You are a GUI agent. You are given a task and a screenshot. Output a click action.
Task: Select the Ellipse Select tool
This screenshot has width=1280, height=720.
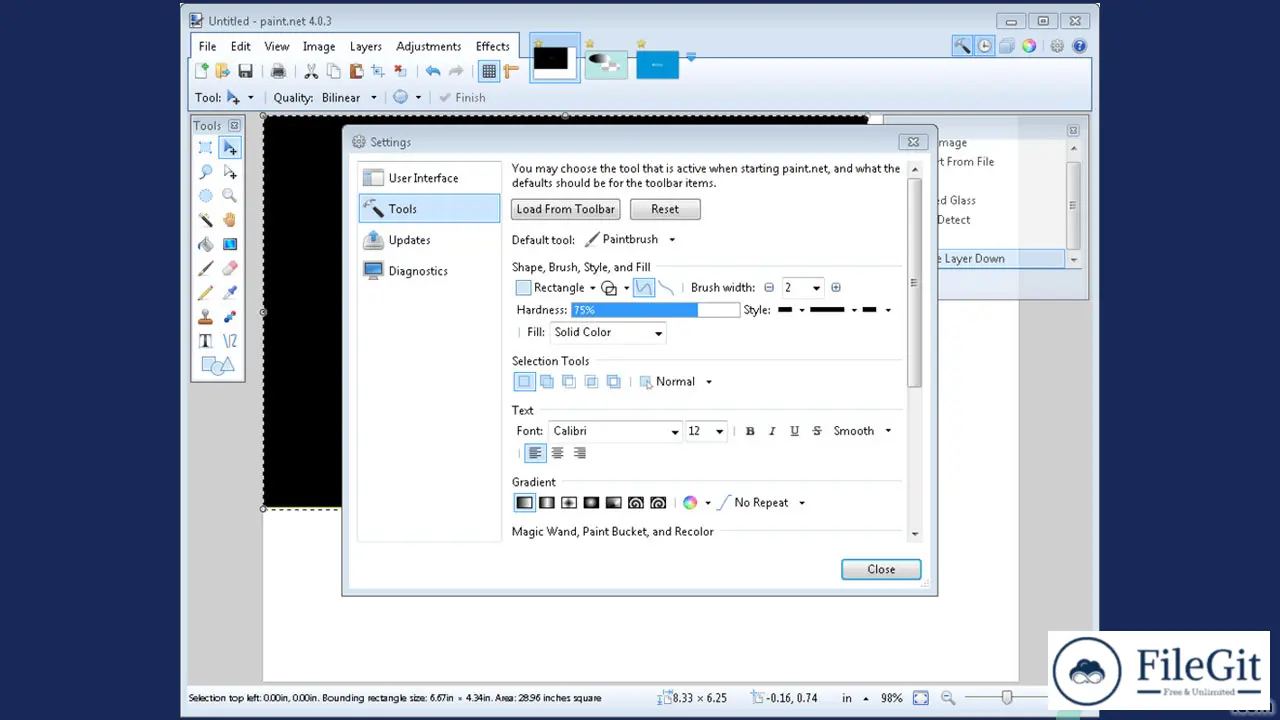click(x=206, y=196)
